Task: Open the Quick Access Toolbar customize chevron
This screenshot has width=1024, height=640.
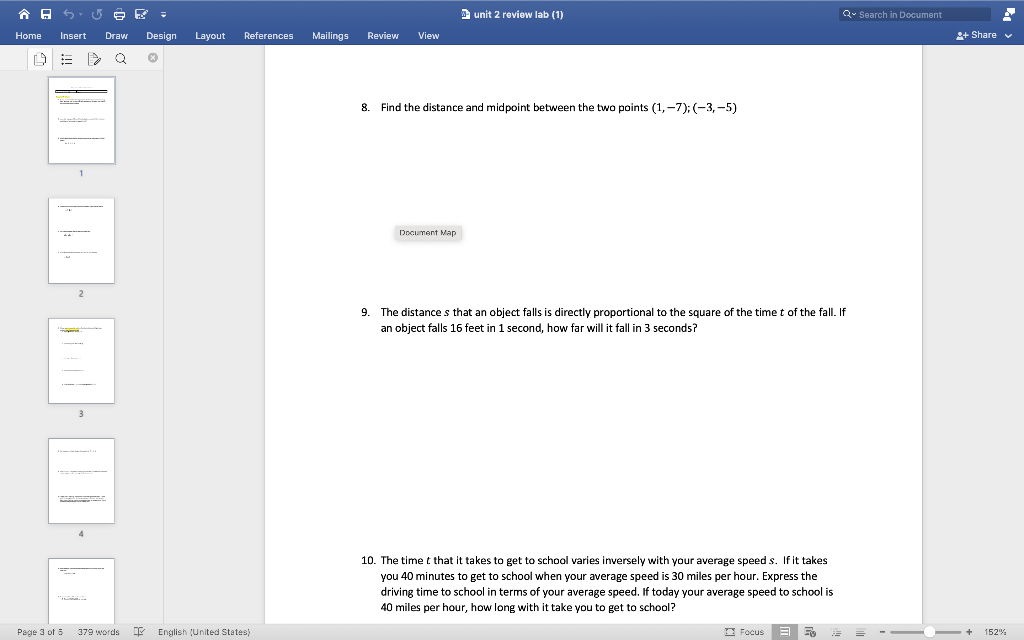Action: point(164,14)
